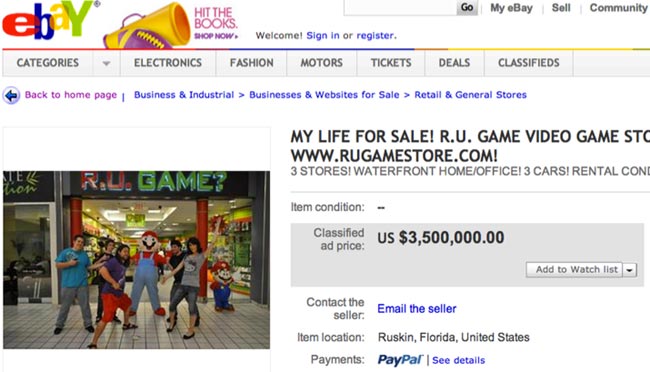Open the Hit The Books megaphone banner
The image size is (650, 372).
(x=171, y=25)
